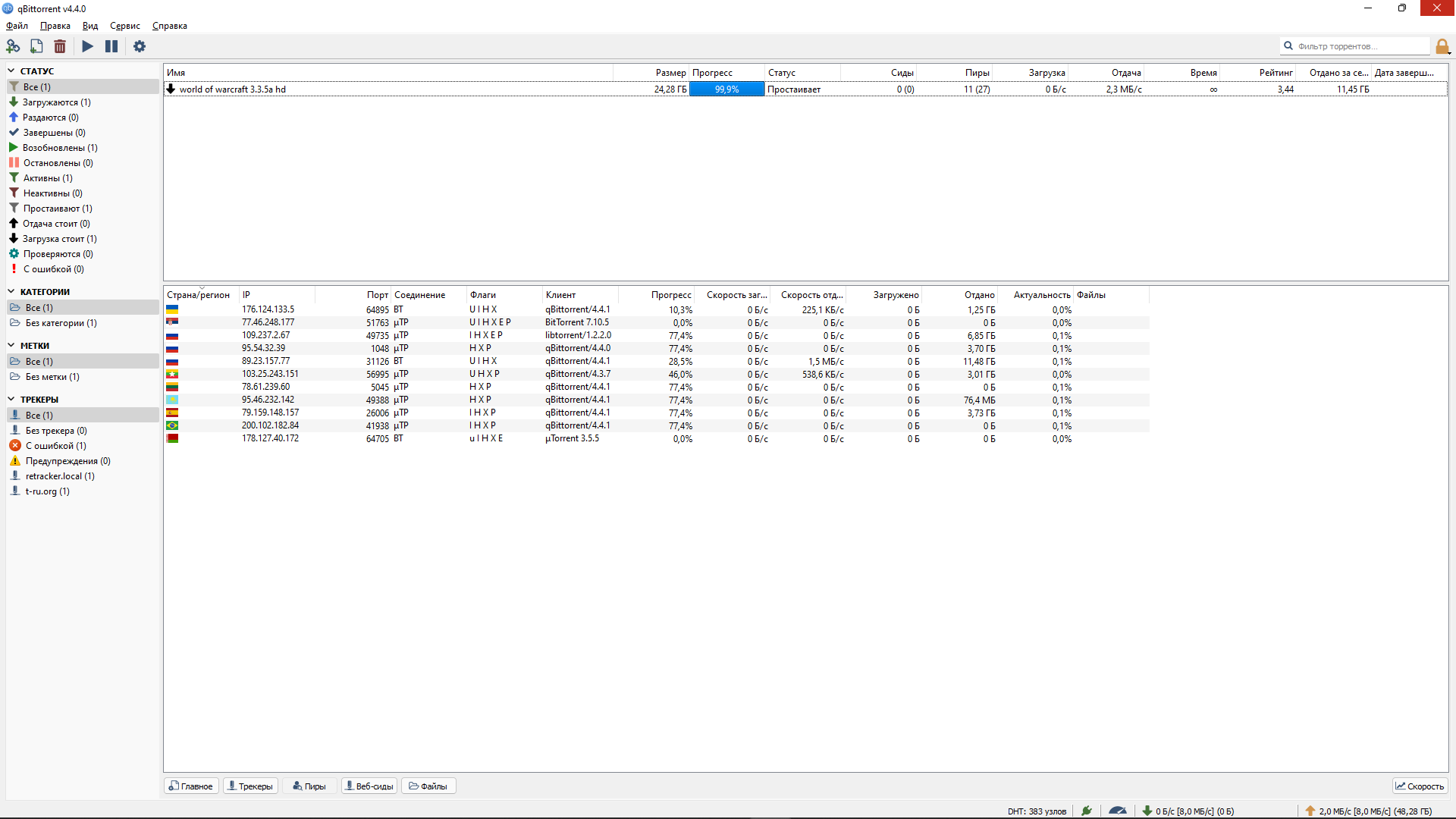Select the world of warcraft 3.3.5a hd torrent
Image resolution: width=1456 pixels, height=819 pixels.
click(x=805, y=89)
